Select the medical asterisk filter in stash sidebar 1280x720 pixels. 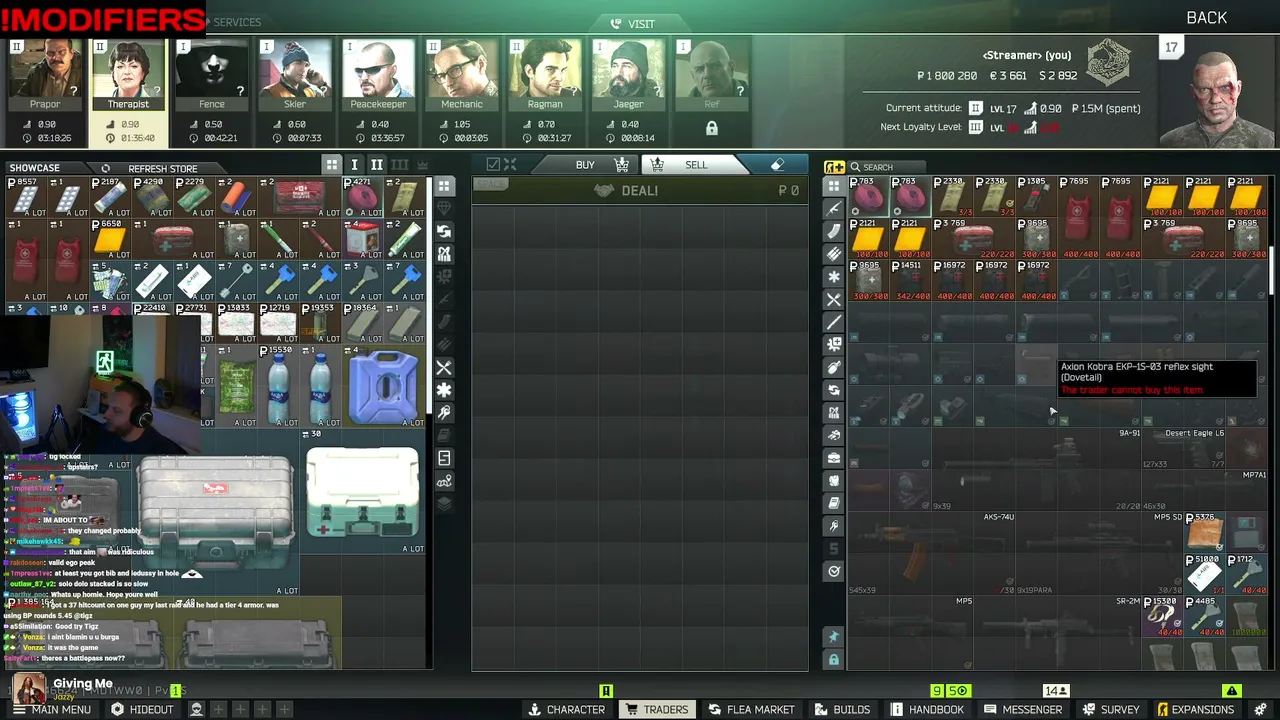[834, 277]
